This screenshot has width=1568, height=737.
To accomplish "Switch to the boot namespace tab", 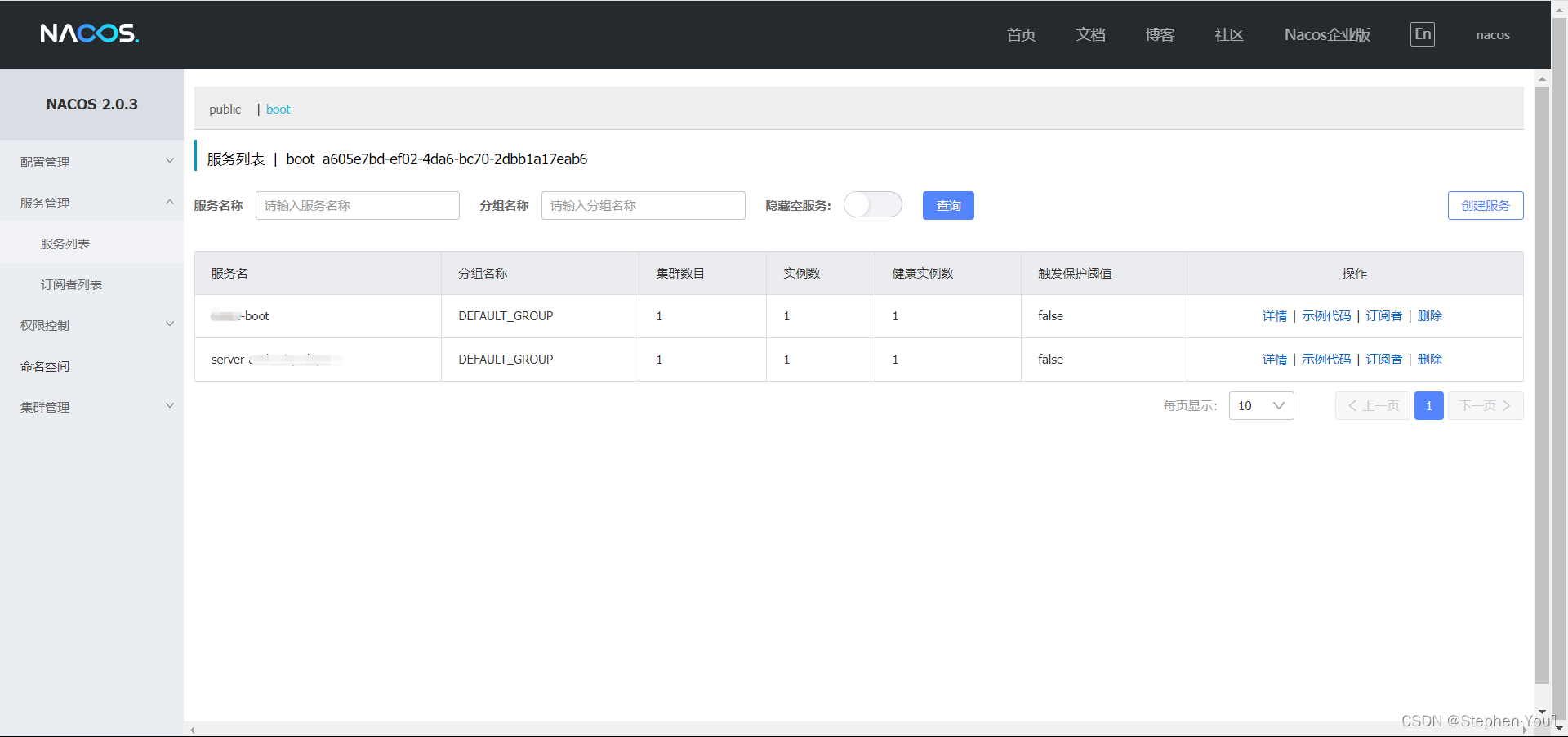I will (x=278, y=109).
